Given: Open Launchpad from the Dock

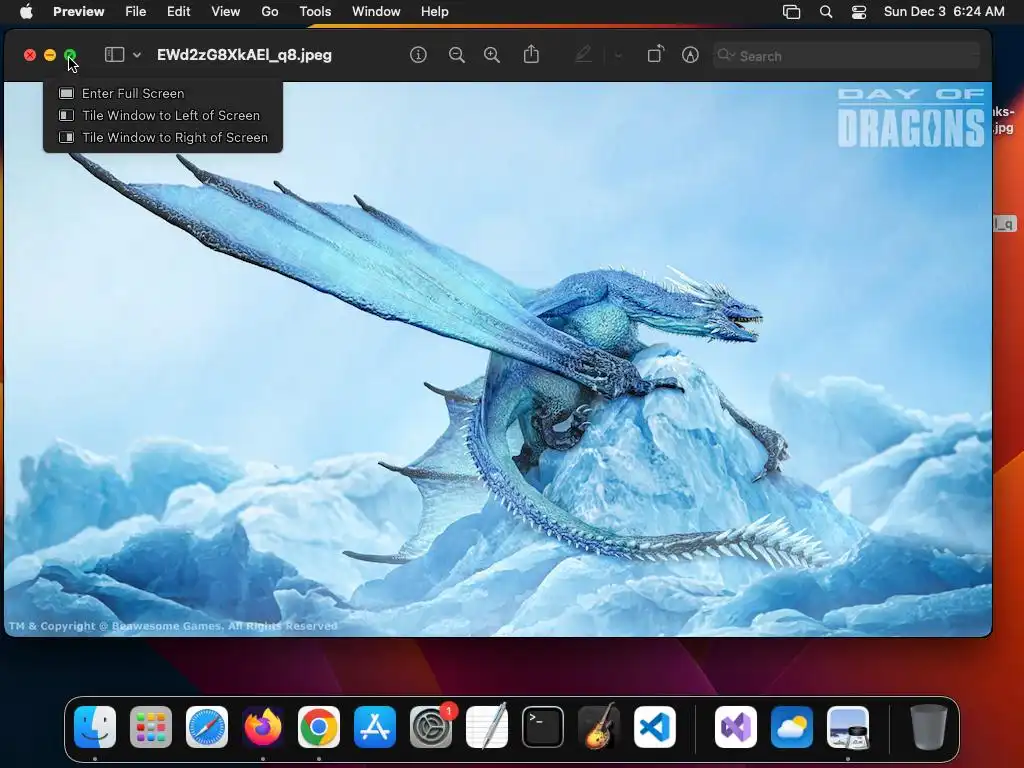Looking at the screenshot, I should pyautogui.click(x=151, y=727).
